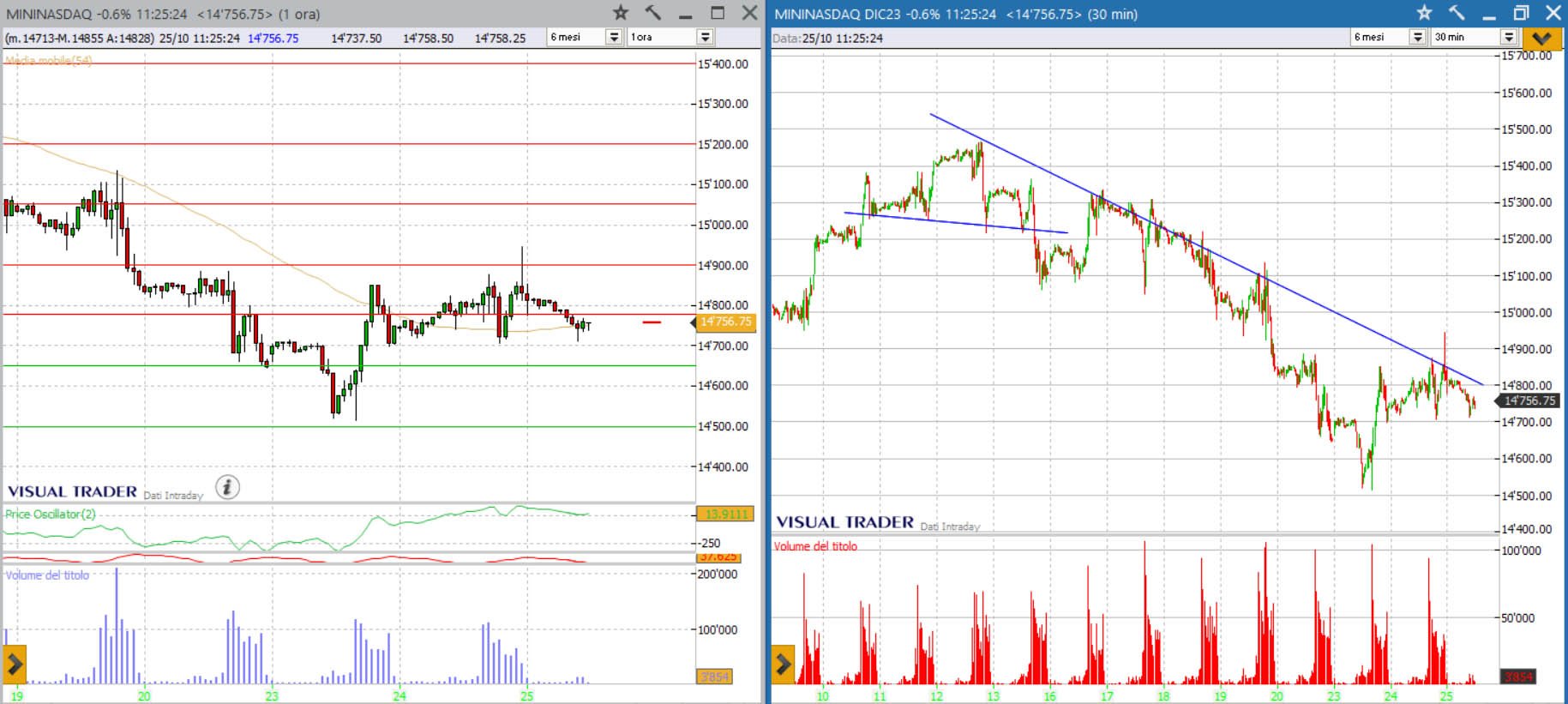Viewport: 1568px width, 704px height.
Task: Click the 13.9111 oscillator value box
Action: click(x=725, y=514)
